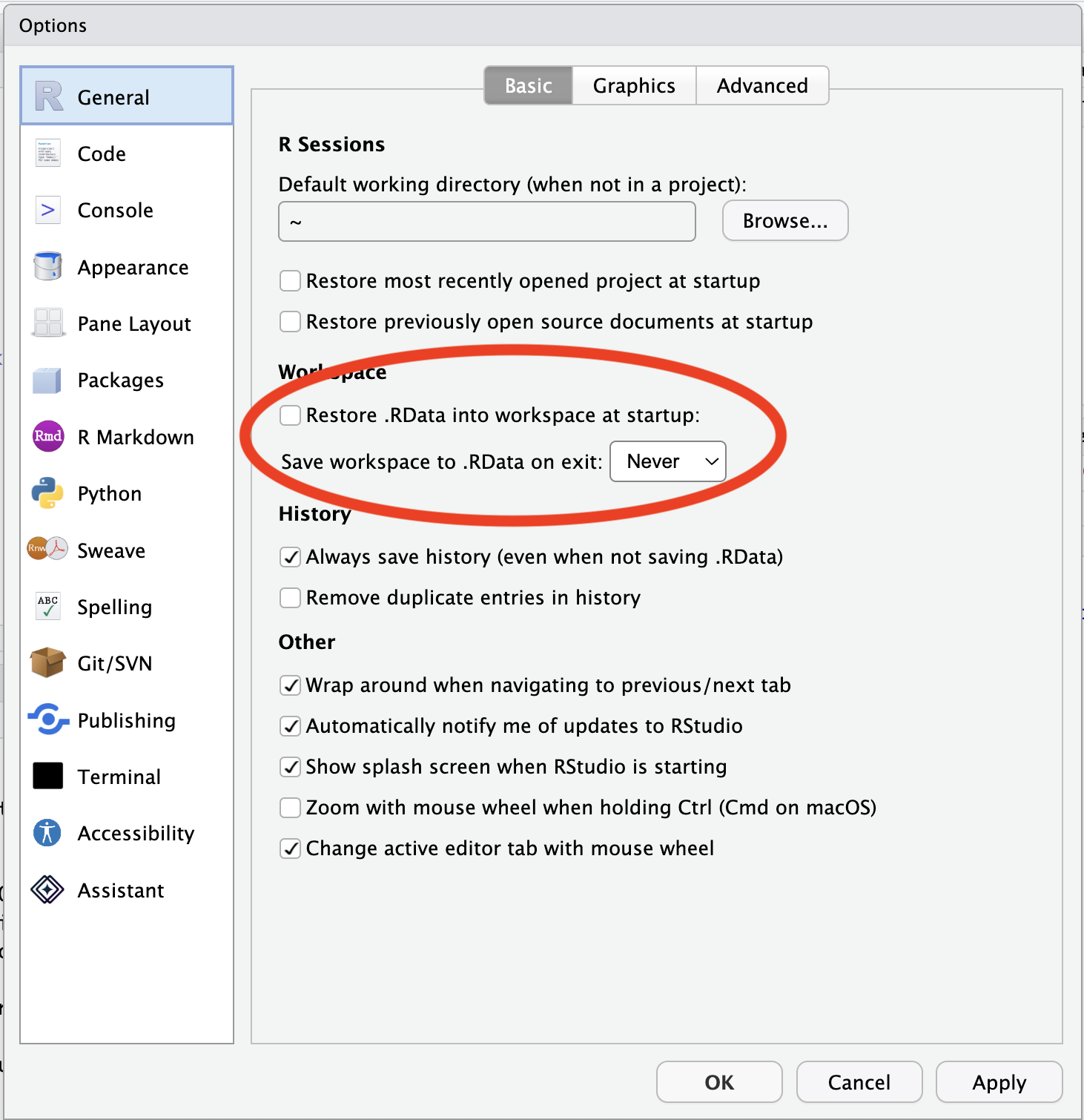Confirm settings with the OK button
The width and height of the screenshot is (1084, 1120).
coord(719,1082)
